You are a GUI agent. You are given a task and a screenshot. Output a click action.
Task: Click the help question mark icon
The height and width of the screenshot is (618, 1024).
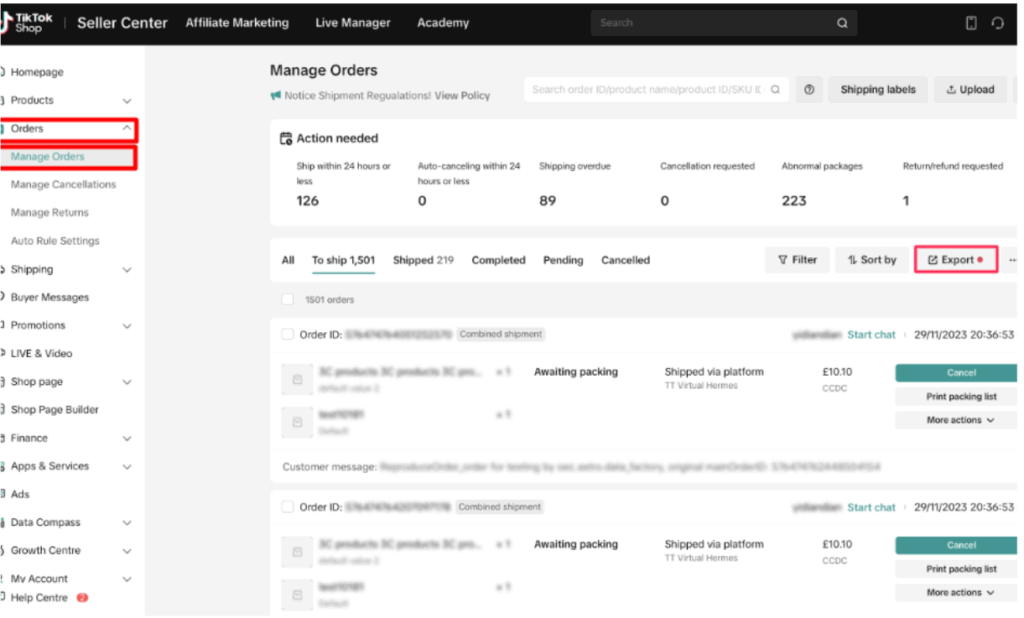809,90
